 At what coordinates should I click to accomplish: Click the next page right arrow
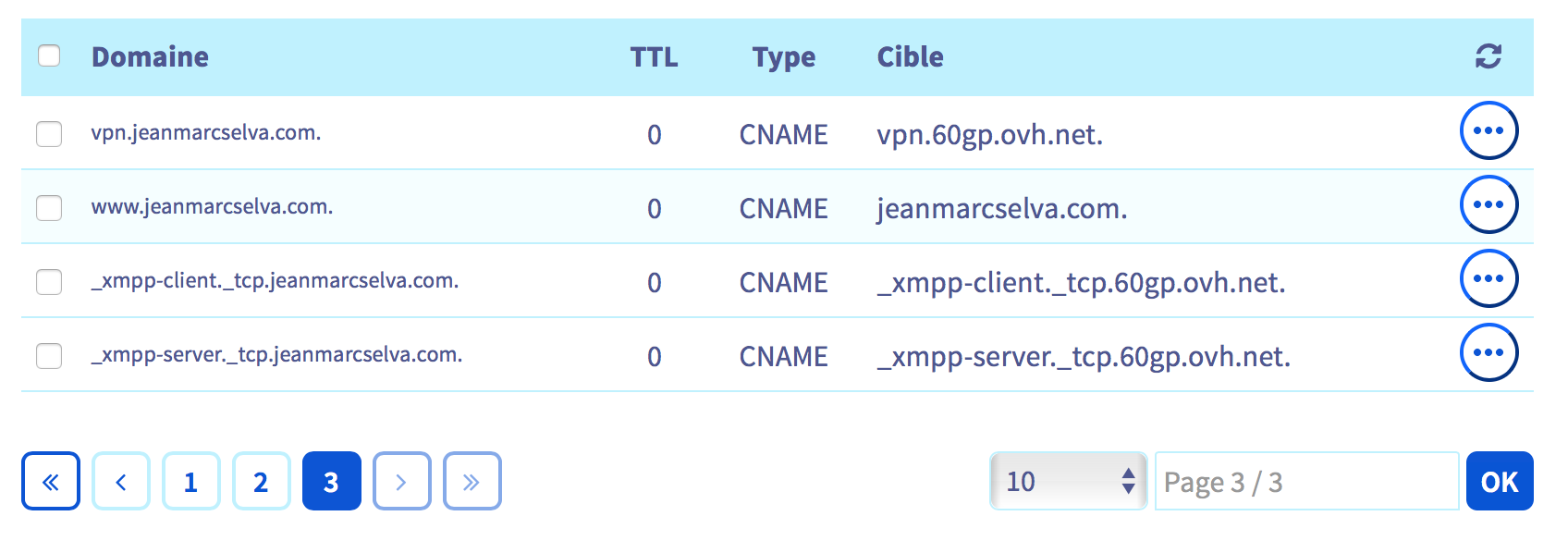[401, 481]
